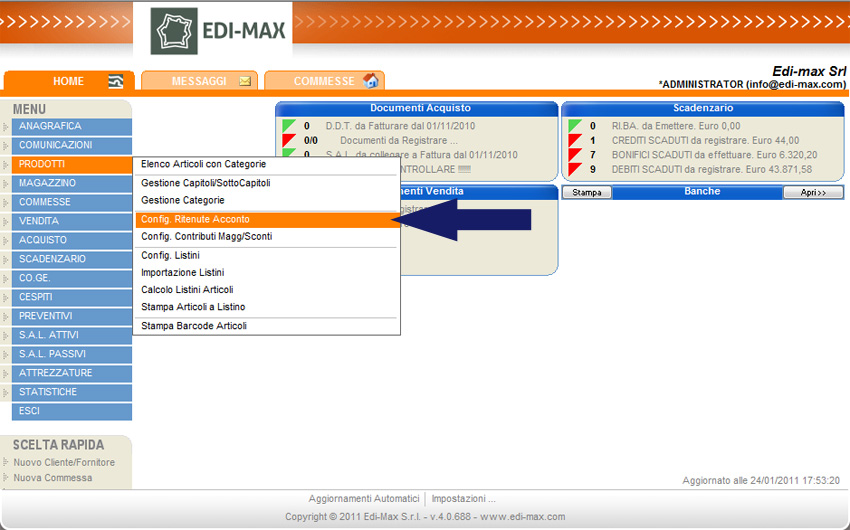
Task: Click the EDI-MAX logo
Action: pyautogui.click(x=220, y=30)
